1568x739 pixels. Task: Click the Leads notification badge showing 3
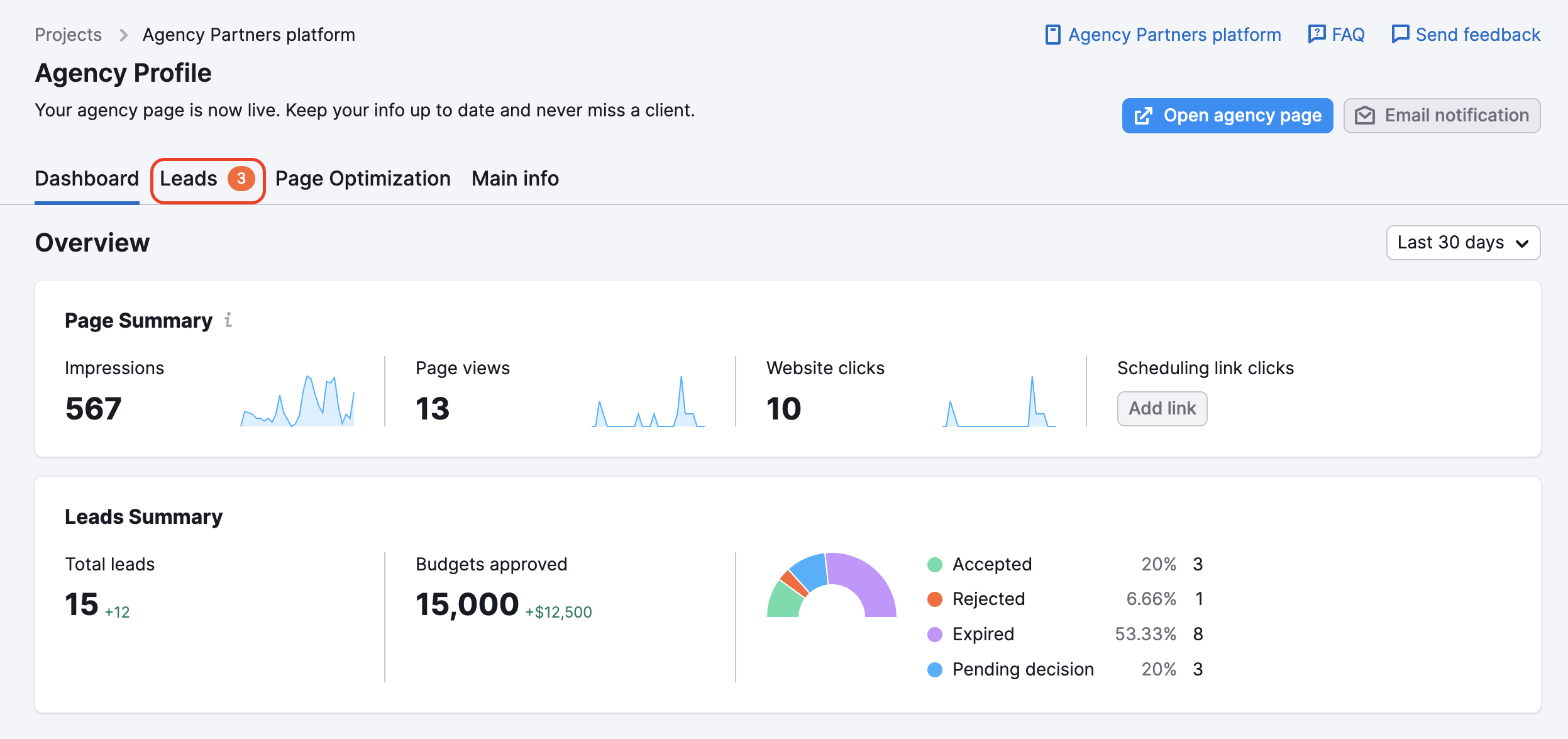[241, 179]
